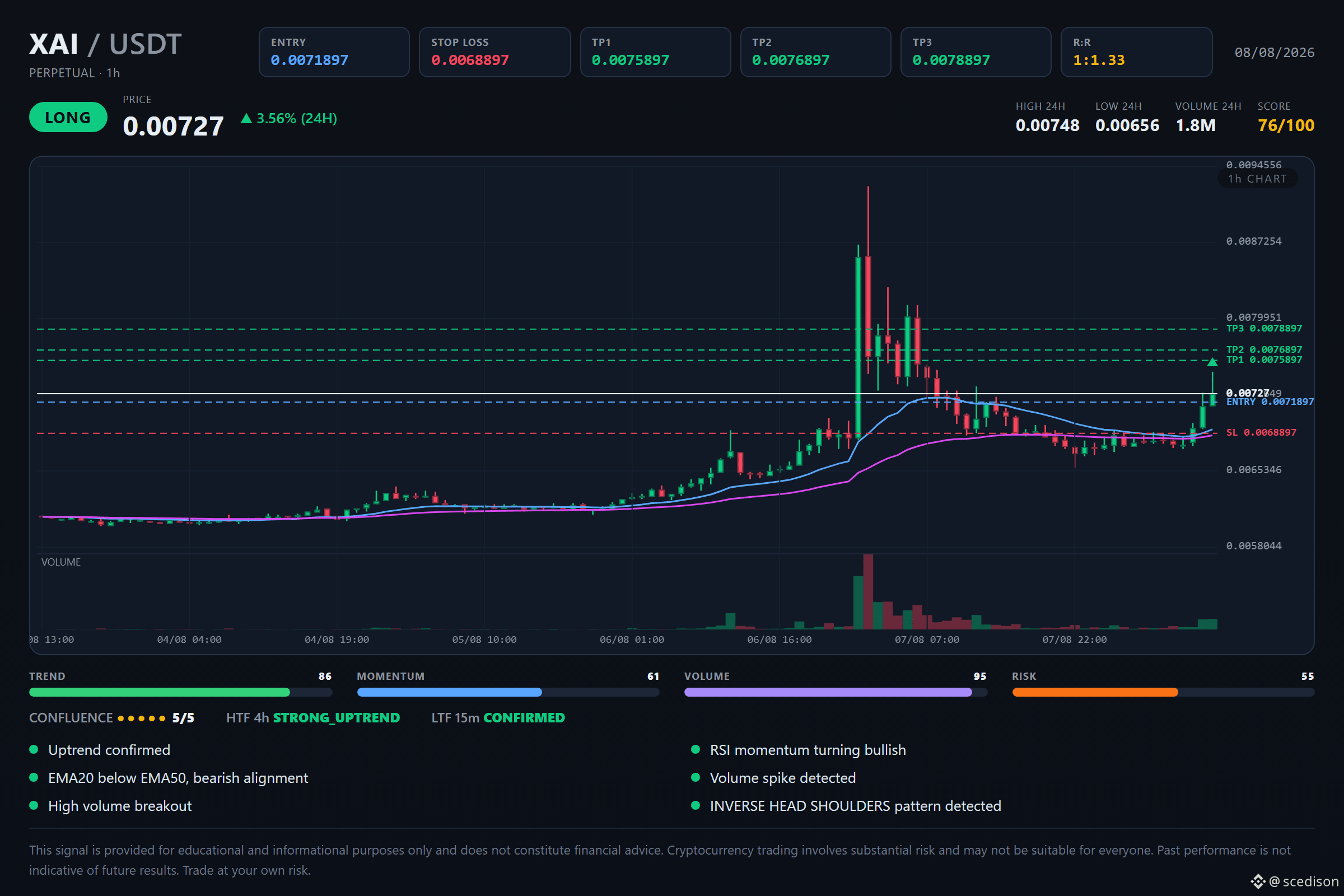Click the VOLUME label inside the chart

click(61, 562)
